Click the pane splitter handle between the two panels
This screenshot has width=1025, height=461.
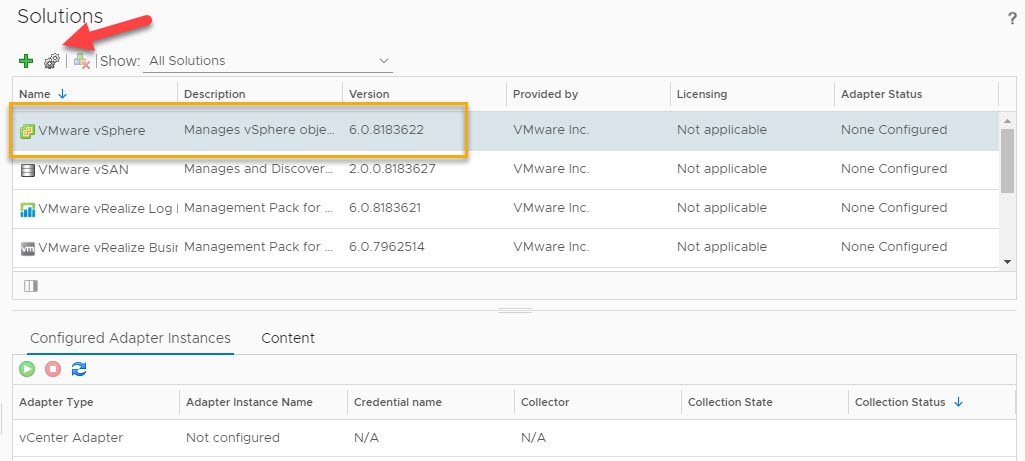[515, 310]
